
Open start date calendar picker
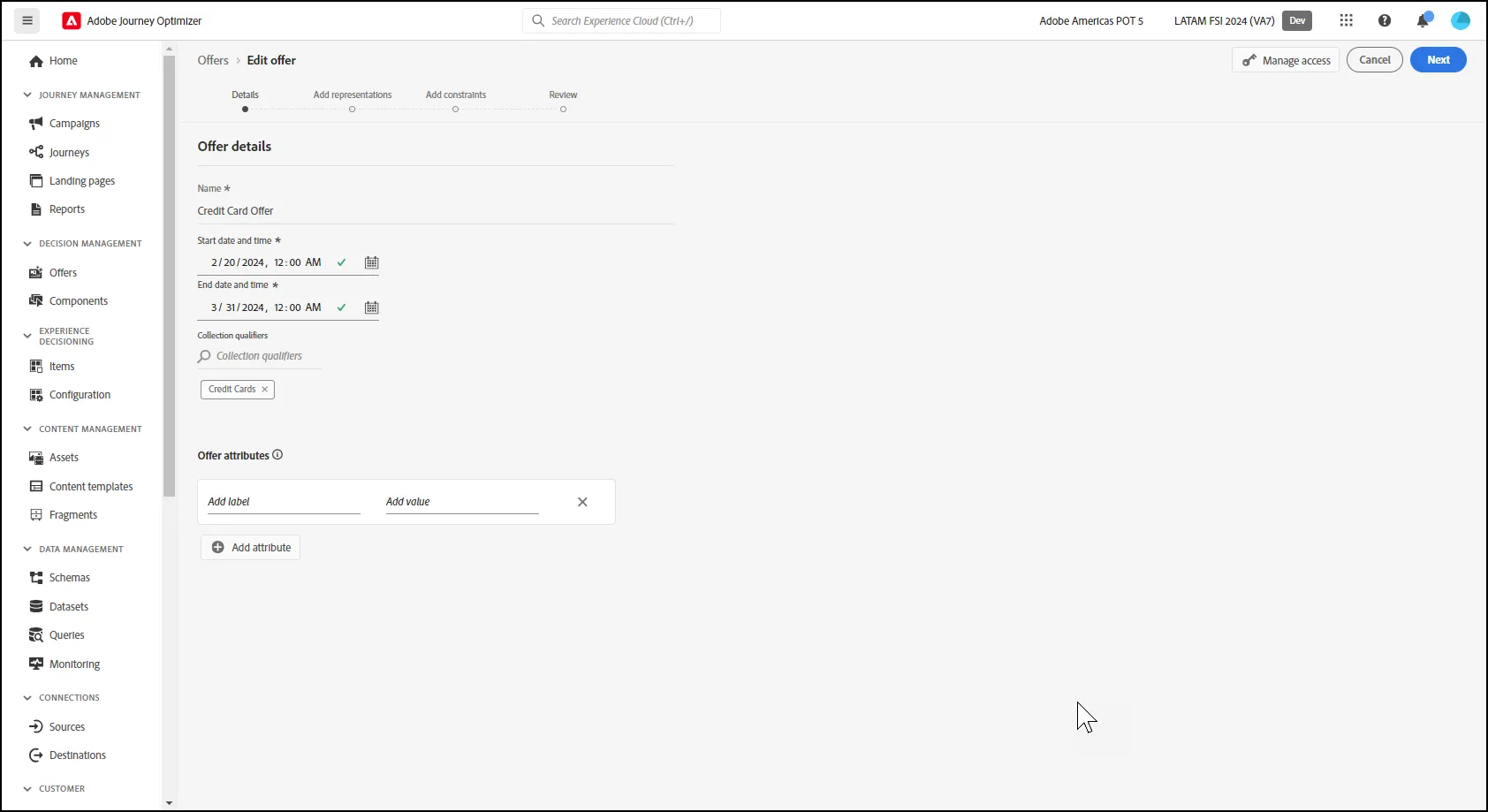[x=372, y=262]
